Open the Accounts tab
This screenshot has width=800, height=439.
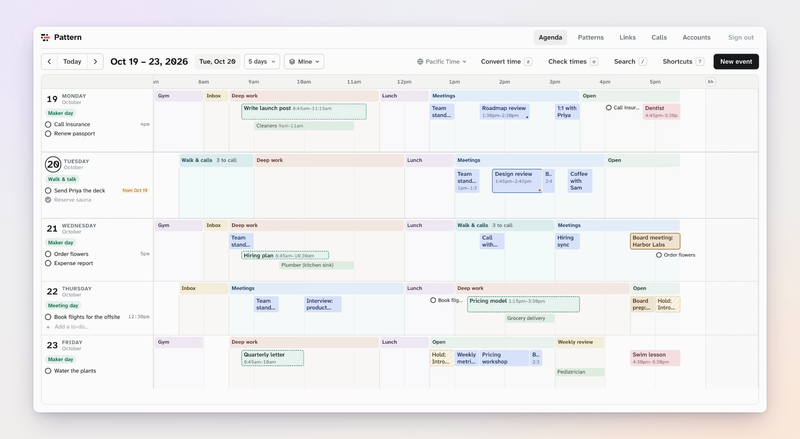696,37
